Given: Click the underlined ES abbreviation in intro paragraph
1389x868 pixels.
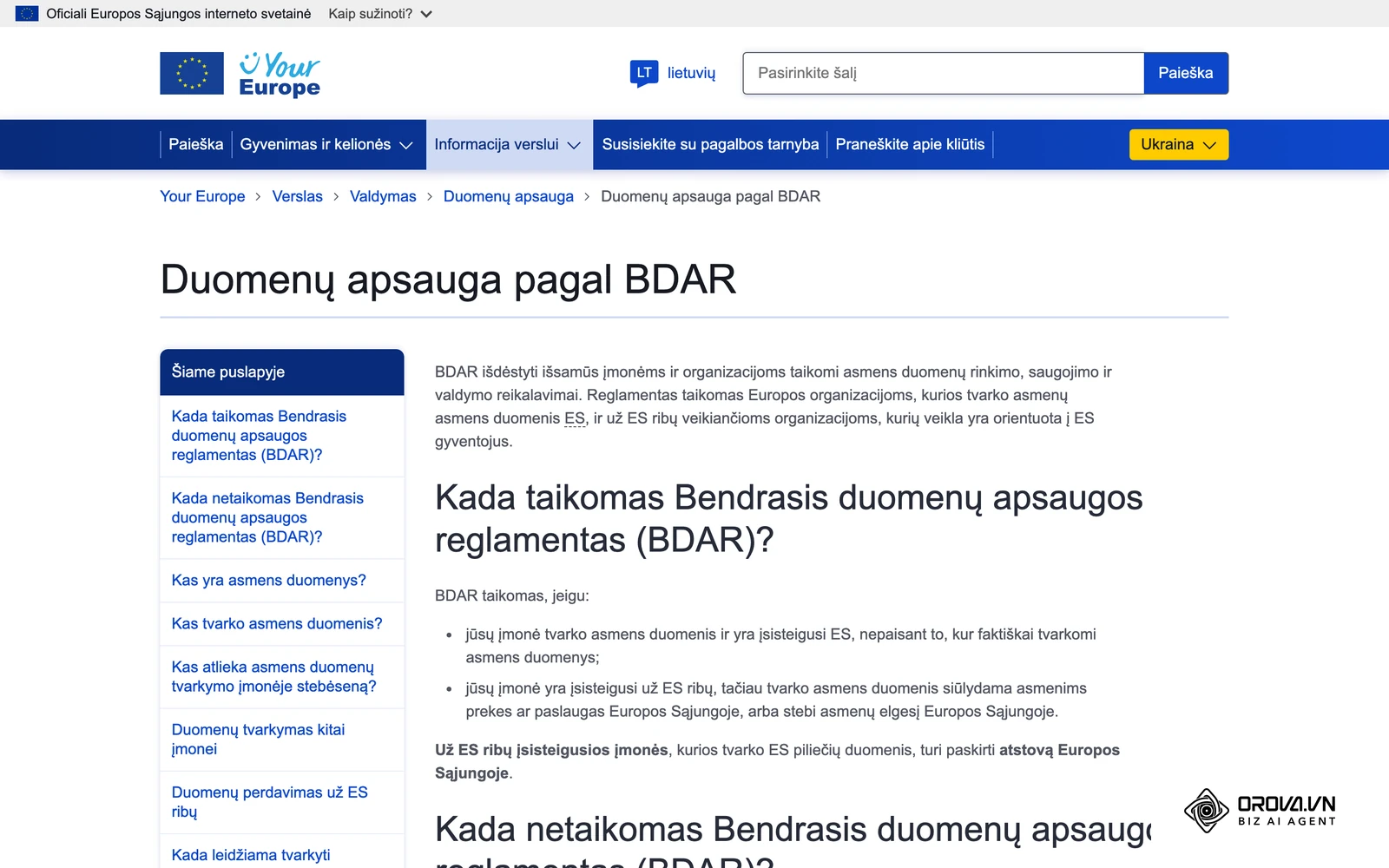Looking at the screenshot, I should 575,418.
